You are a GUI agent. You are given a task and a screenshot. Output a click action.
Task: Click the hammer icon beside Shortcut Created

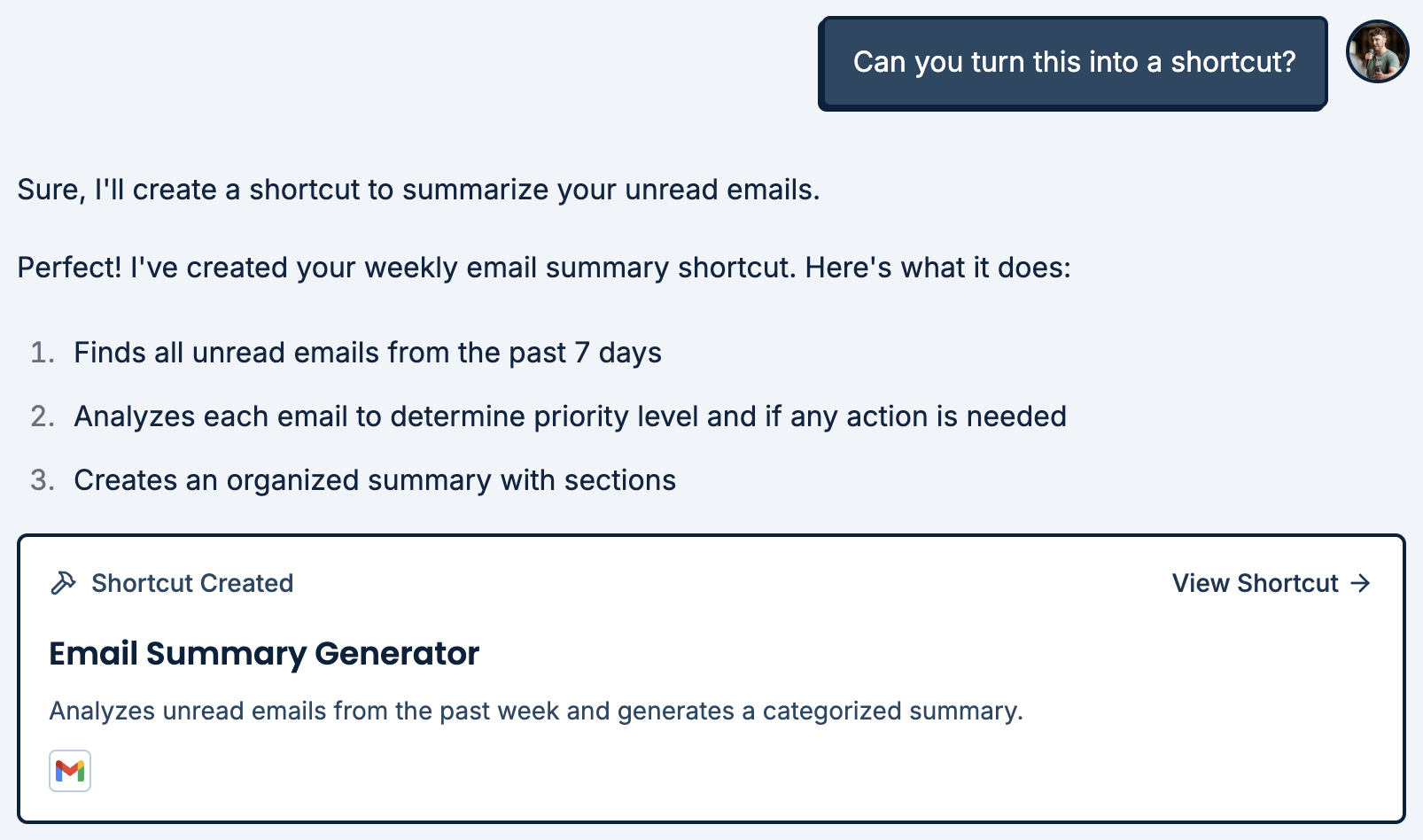(x=63, y=583)
